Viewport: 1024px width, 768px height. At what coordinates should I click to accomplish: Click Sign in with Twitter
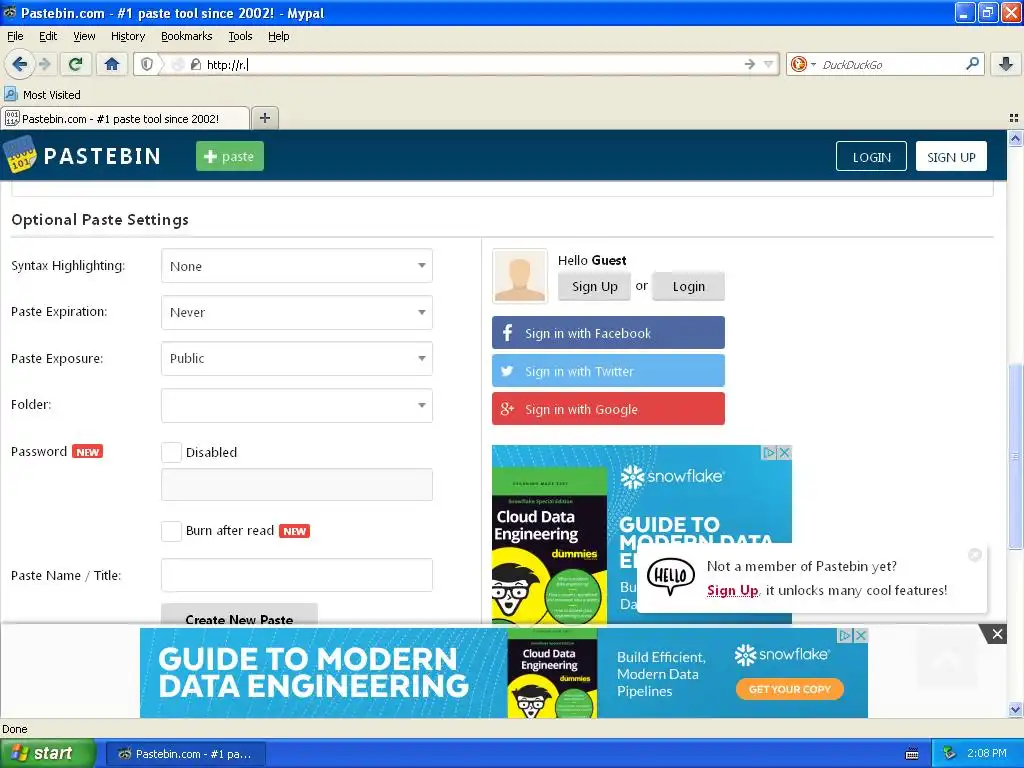(608, 371)
